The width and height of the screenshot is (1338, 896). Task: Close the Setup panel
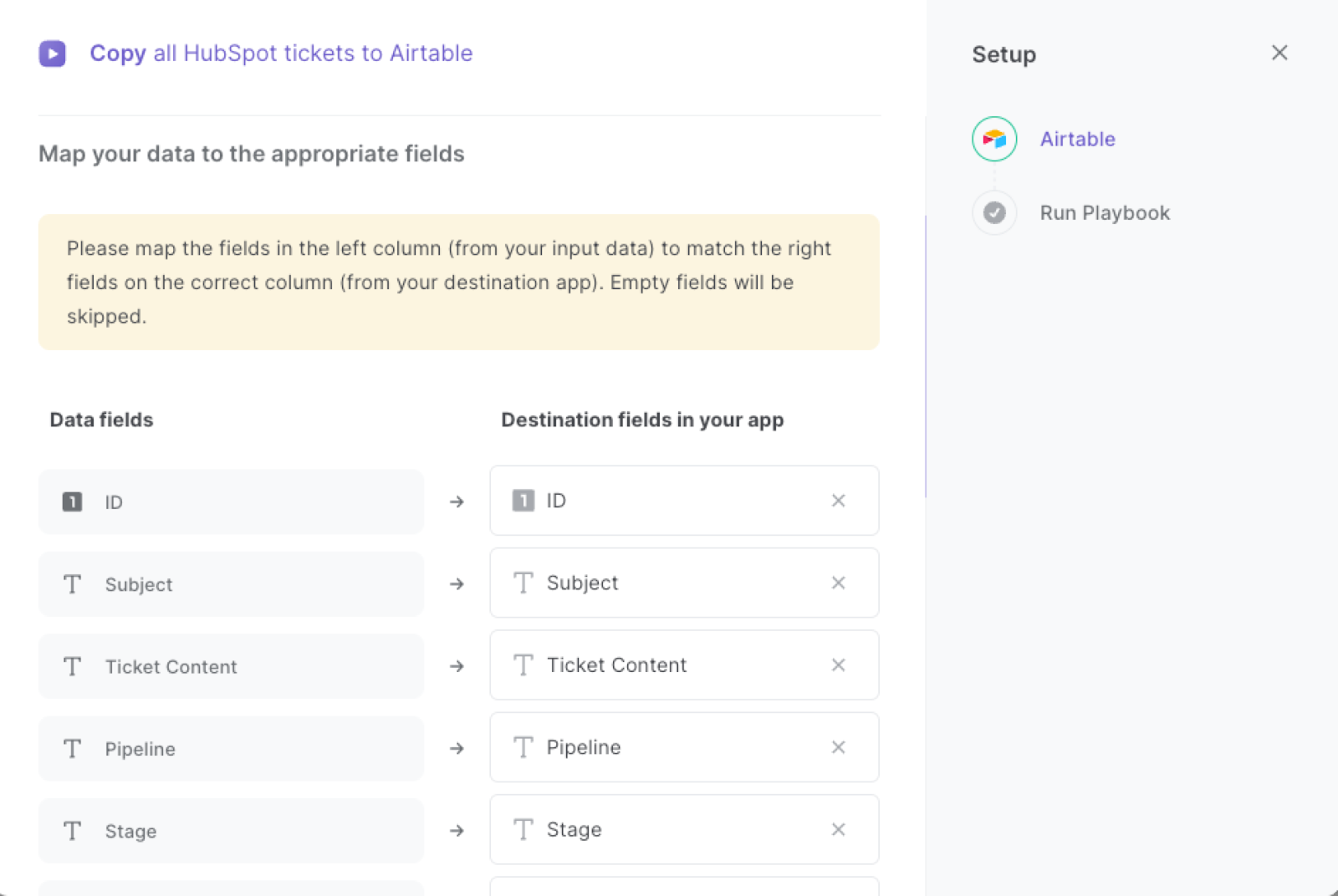[x=1279, y=53]
